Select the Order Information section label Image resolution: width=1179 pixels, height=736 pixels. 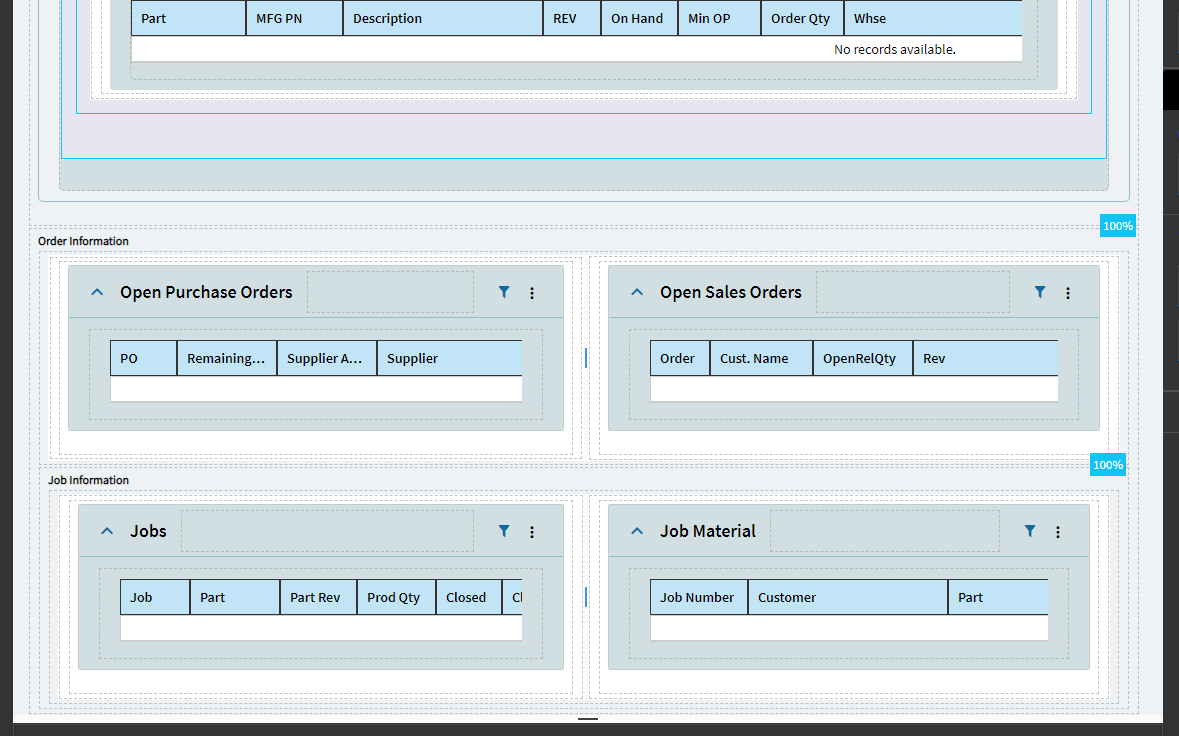click(83, 241)
